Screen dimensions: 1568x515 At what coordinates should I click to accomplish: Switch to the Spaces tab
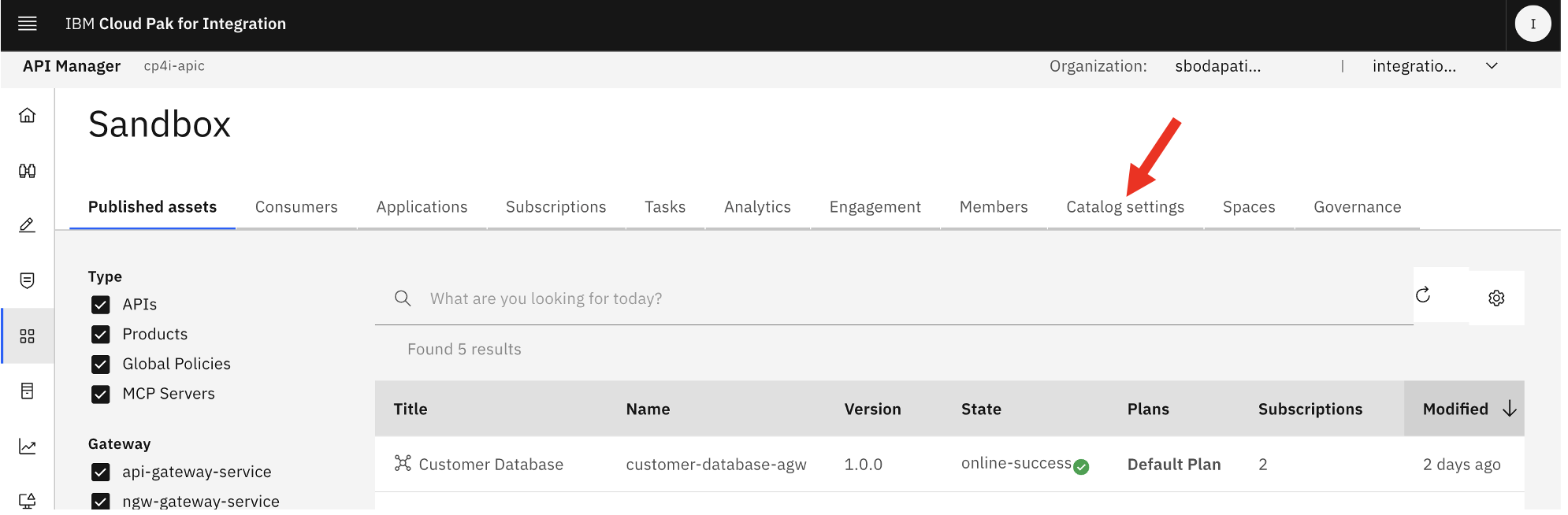coord(1249,207)
